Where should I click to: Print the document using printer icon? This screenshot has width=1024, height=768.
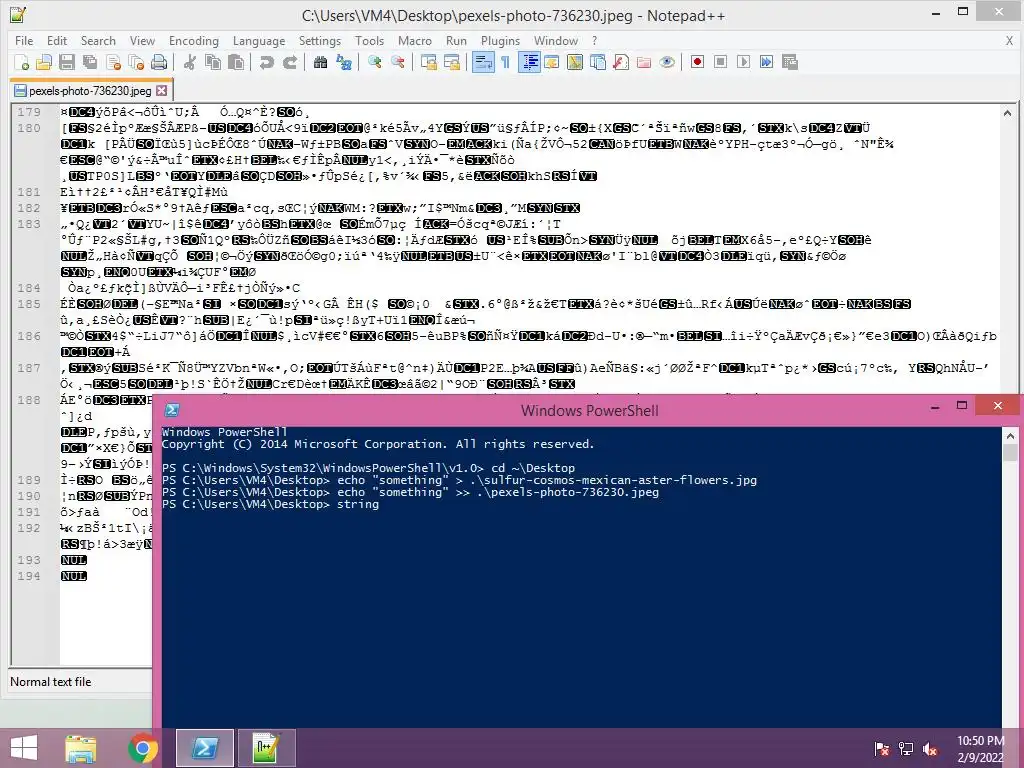coord(159,62)
